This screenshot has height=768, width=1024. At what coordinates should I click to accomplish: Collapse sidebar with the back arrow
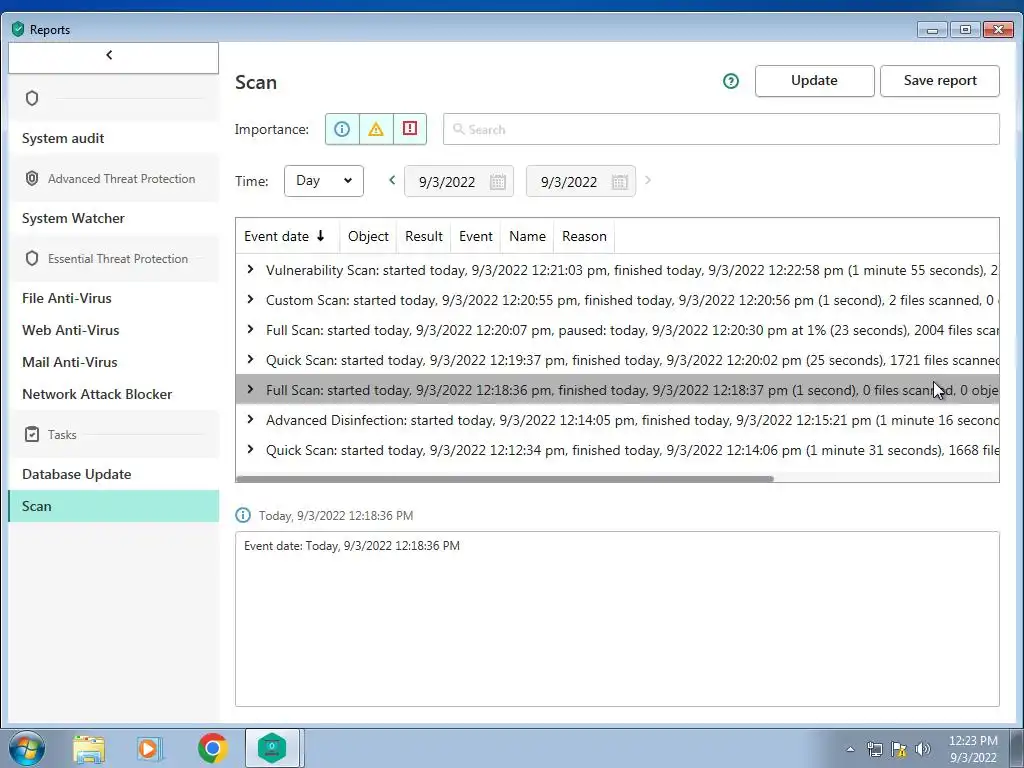109,56
